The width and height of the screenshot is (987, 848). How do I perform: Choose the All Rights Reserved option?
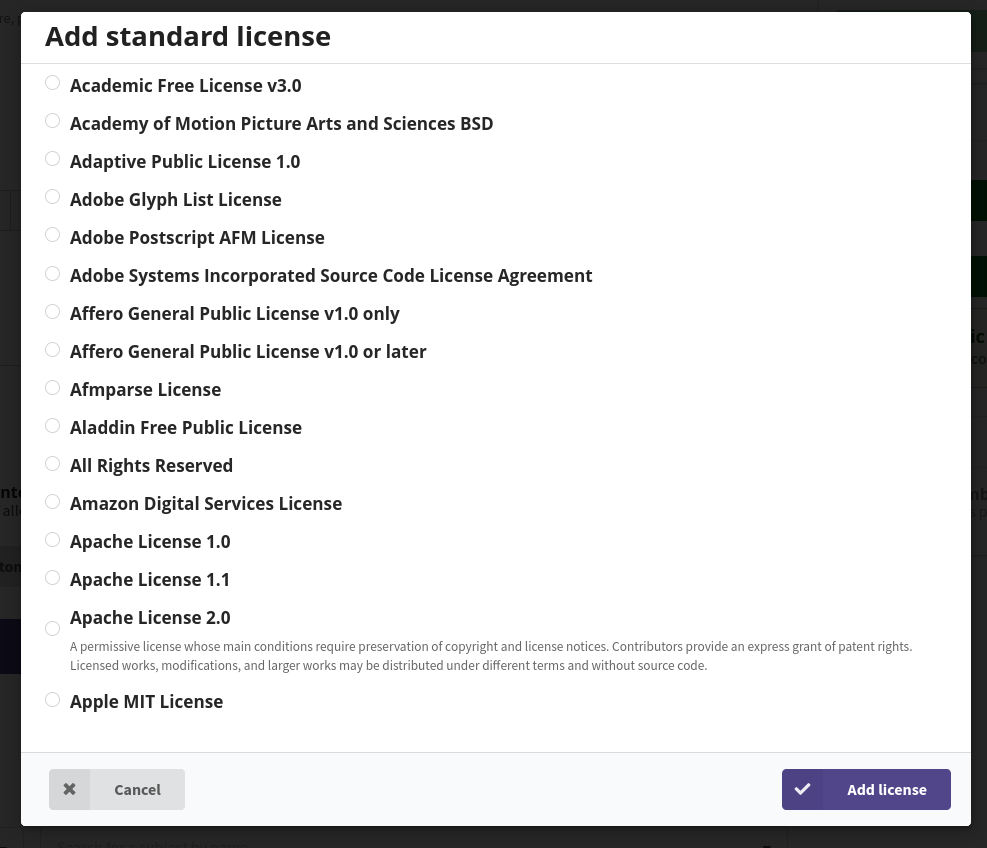52,463
